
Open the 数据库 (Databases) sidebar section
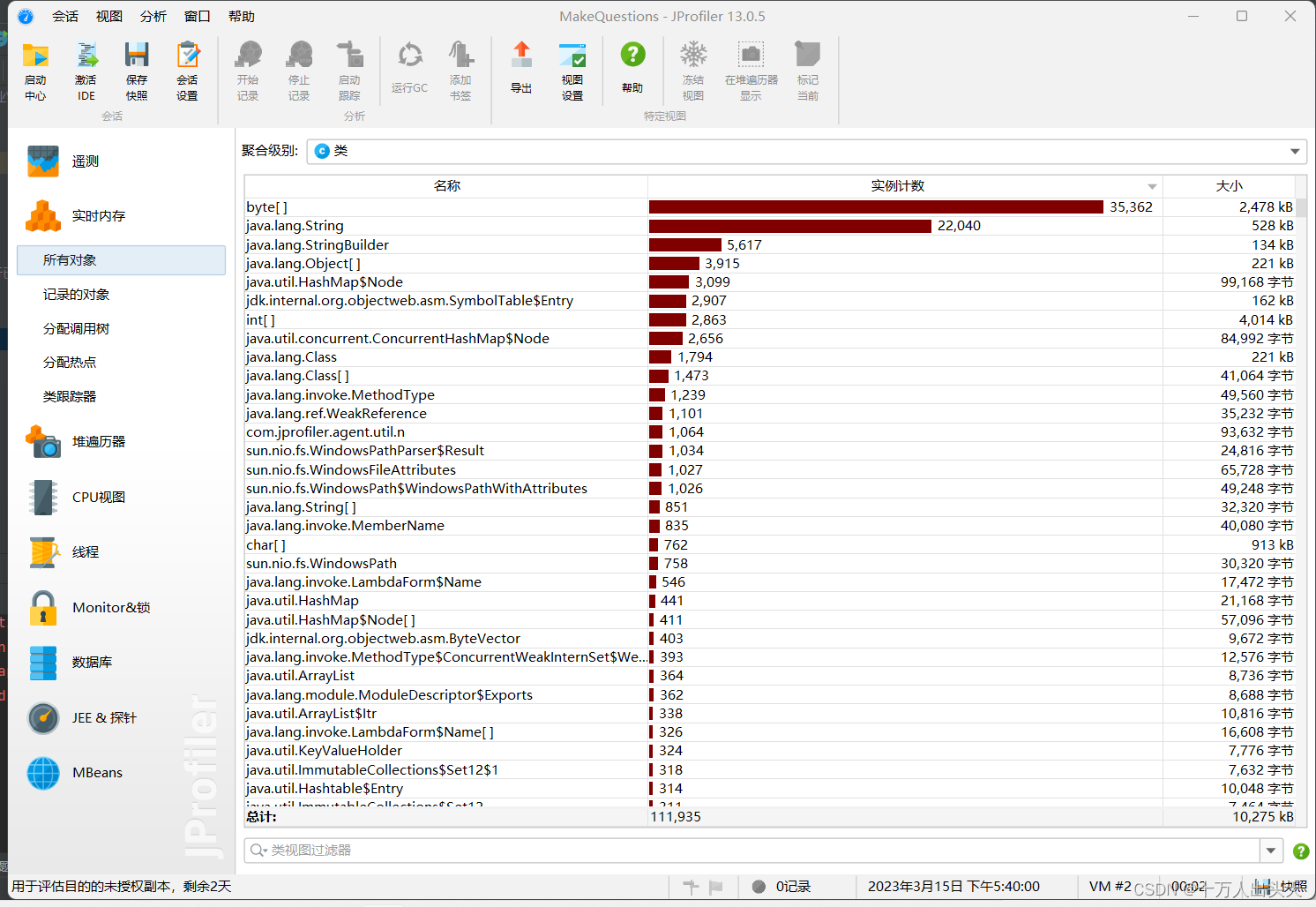121,663
